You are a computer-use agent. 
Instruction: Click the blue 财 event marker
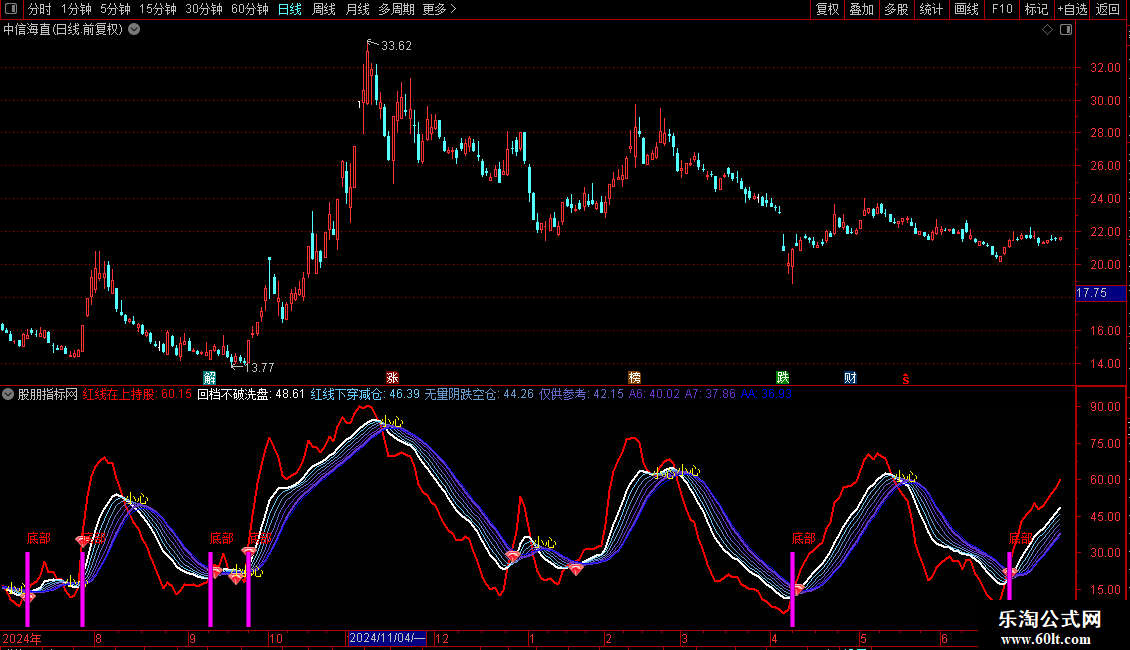[850, 378]
